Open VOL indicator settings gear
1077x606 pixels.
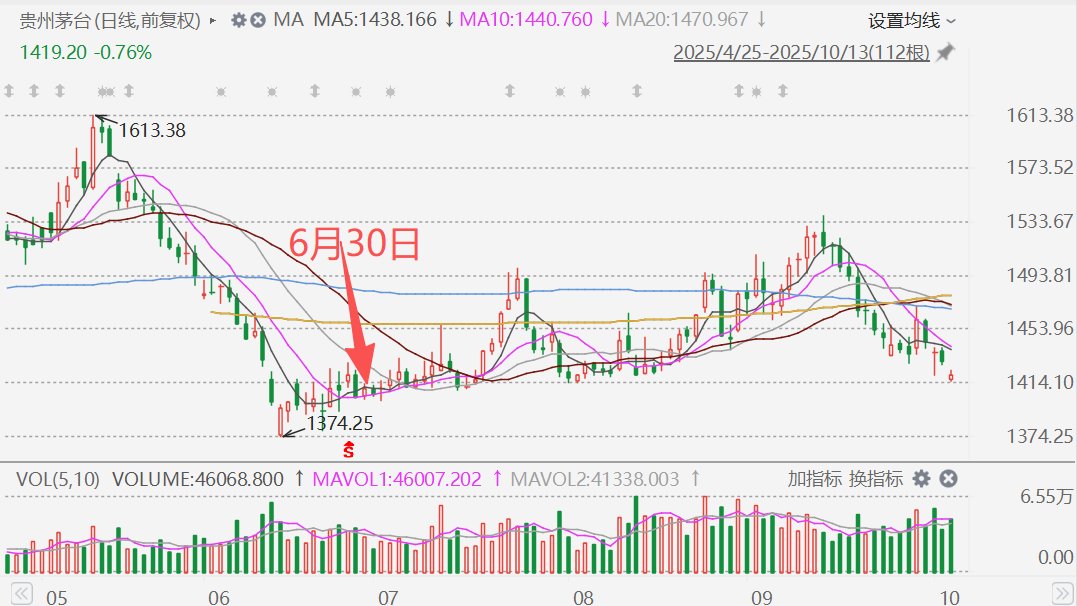click(921, 479)
